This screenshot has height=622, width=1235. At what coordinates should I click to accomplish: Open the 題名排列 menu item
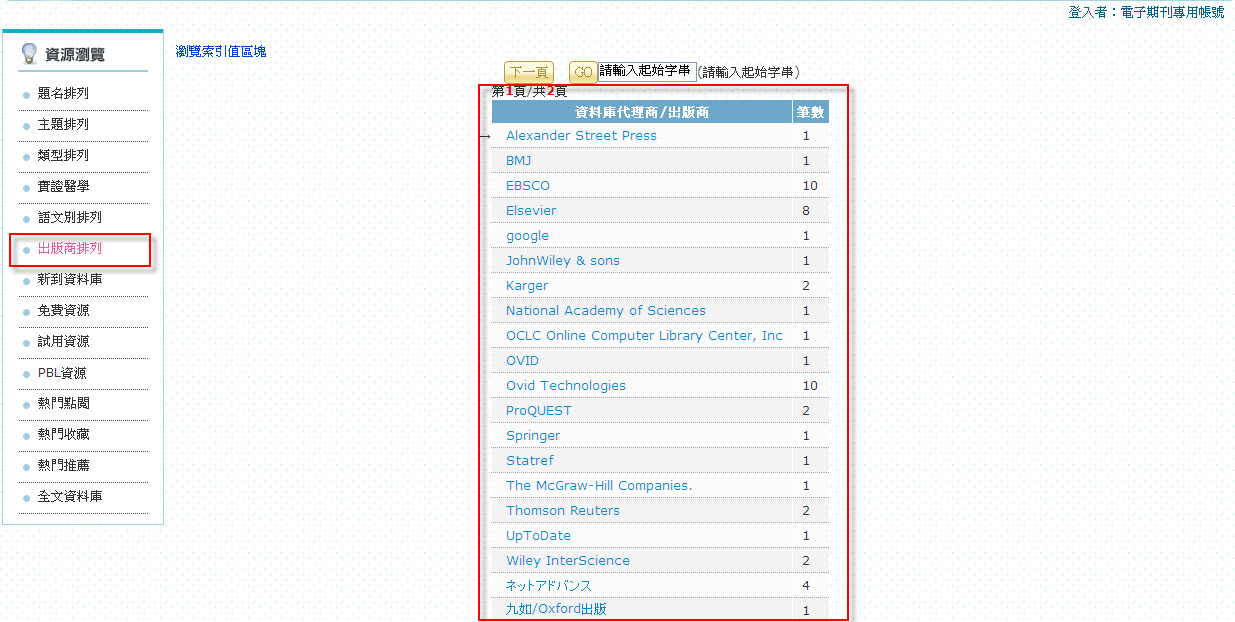63,93
